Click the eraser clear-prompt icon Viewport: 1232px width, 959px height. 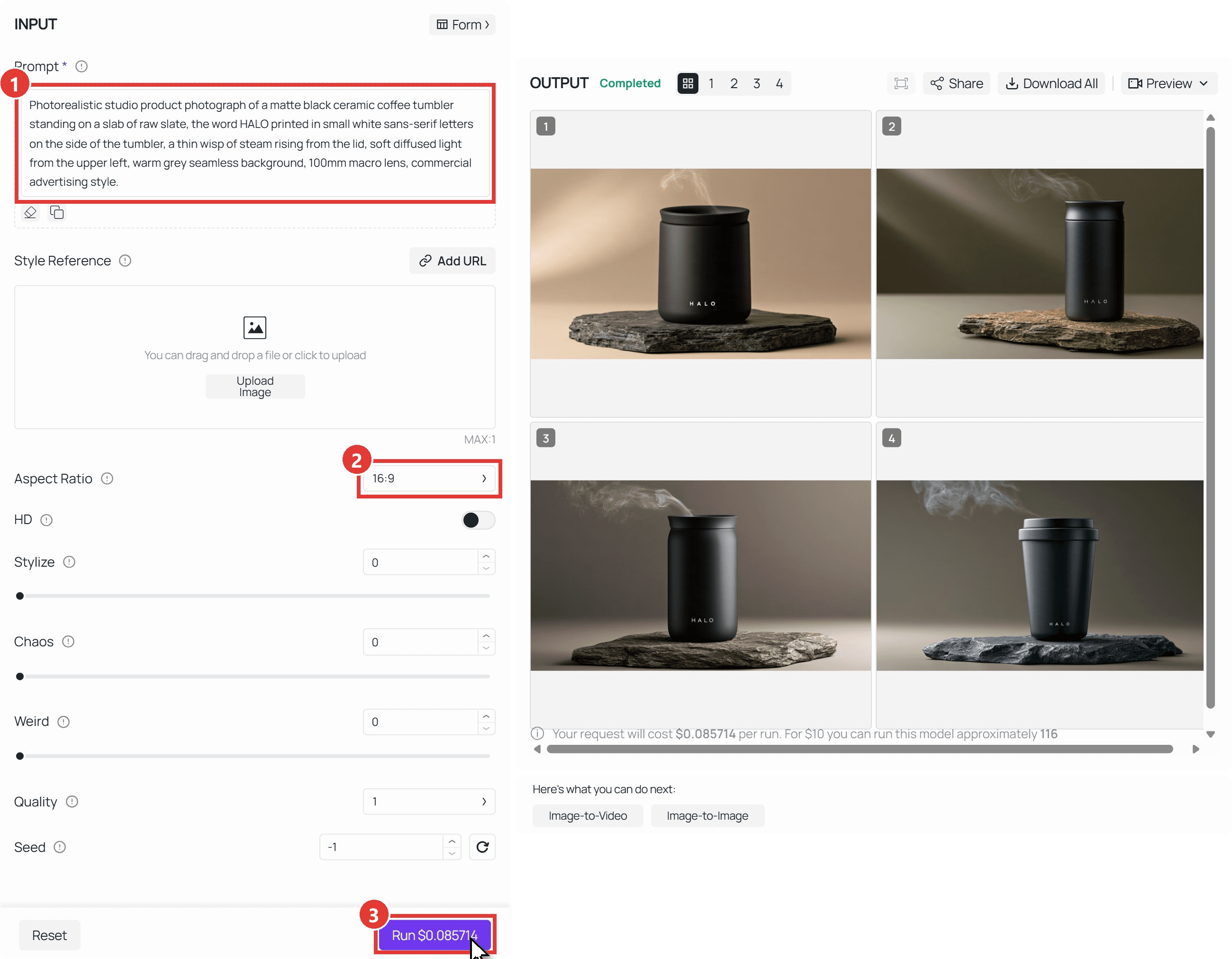(x=30, y=213)
